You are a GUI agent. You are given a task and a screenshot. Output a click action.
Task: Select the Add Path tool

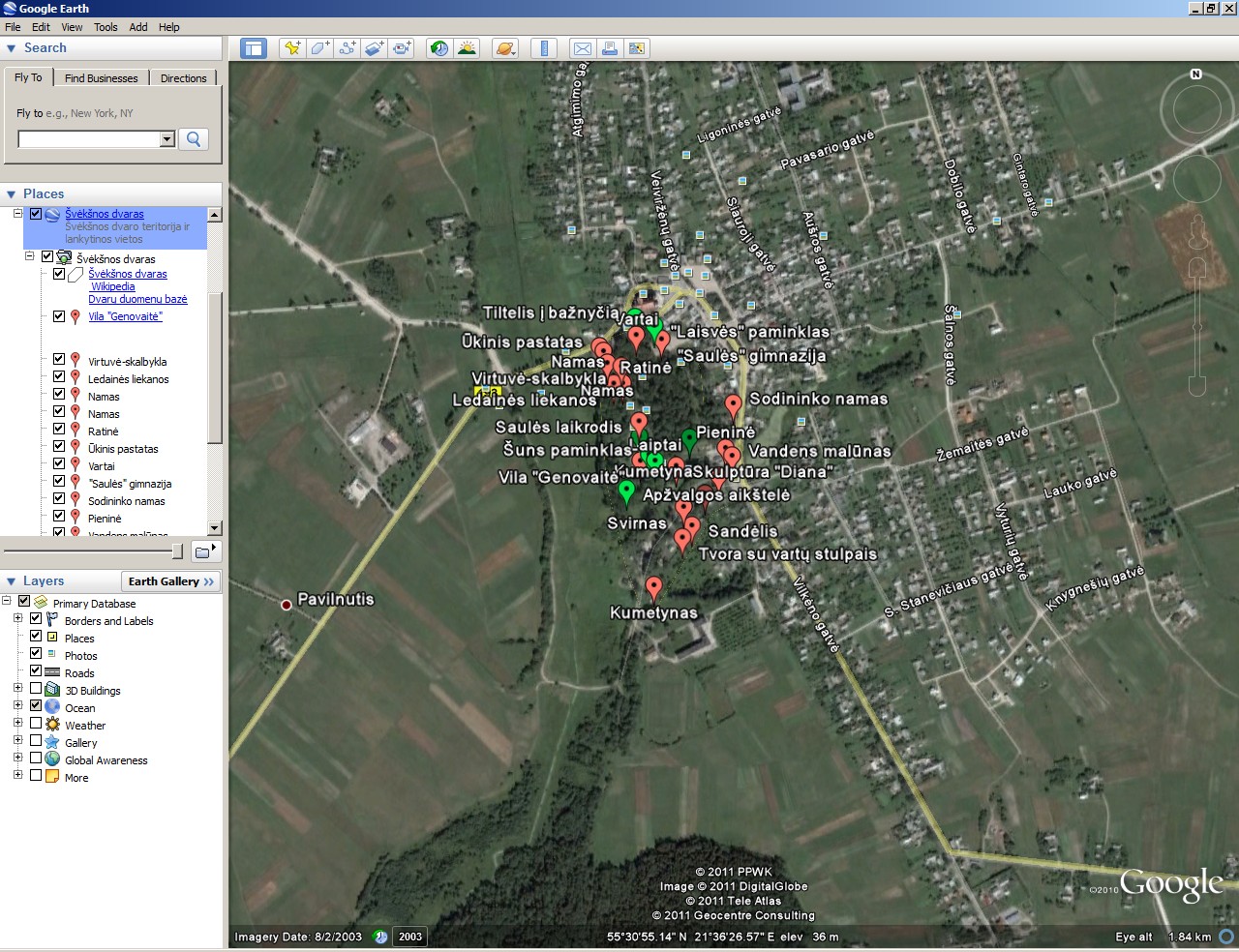coord(347,48)
